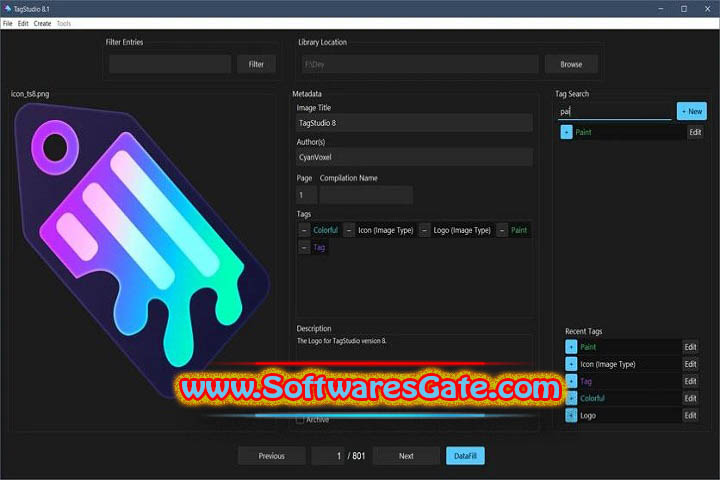Screen dimensions: 720x480
Task: Open the Edit menu
Action: click(23, 23)
